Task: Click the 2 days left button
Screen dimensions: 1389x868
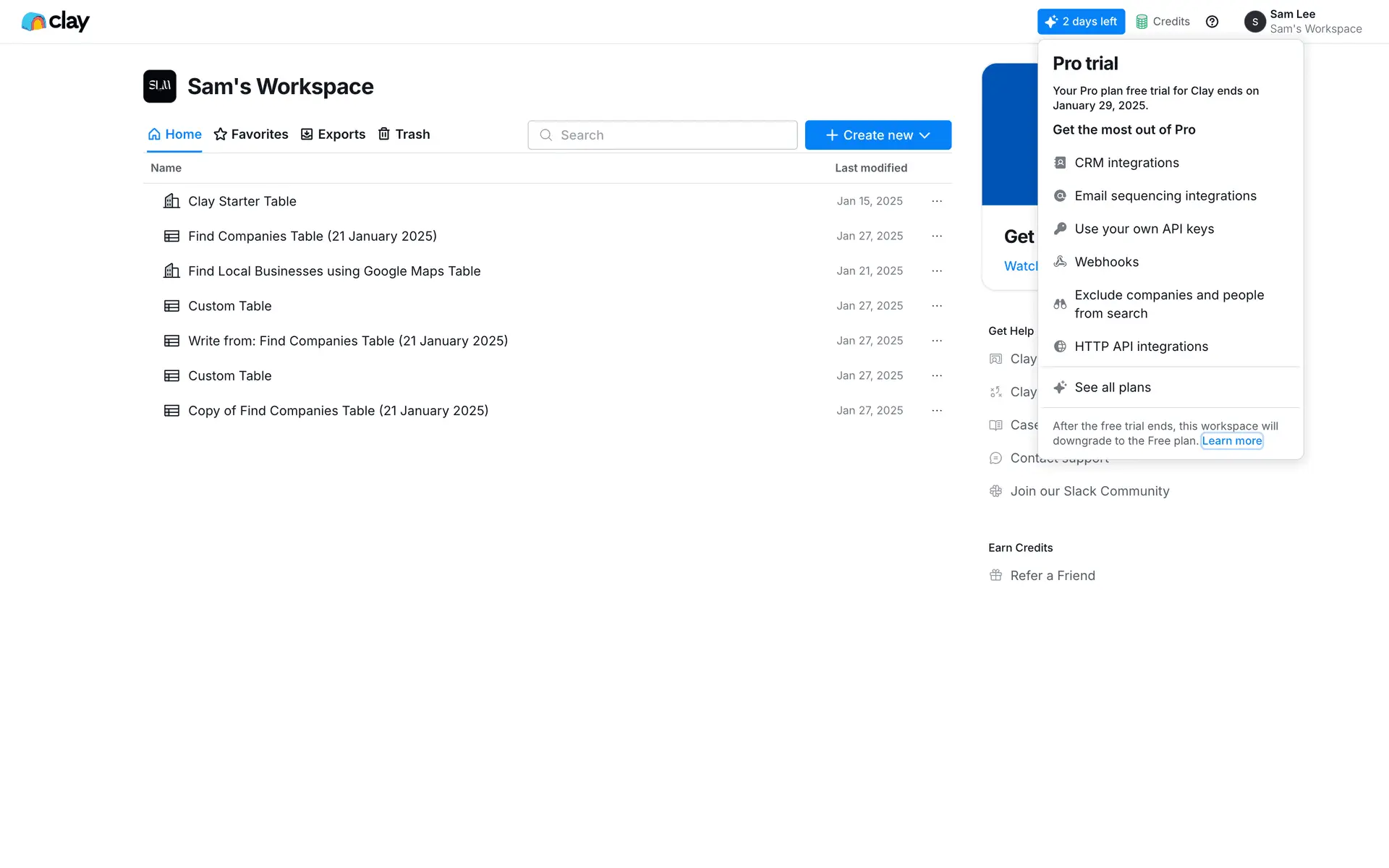Action: click(x=1081, y=22)
